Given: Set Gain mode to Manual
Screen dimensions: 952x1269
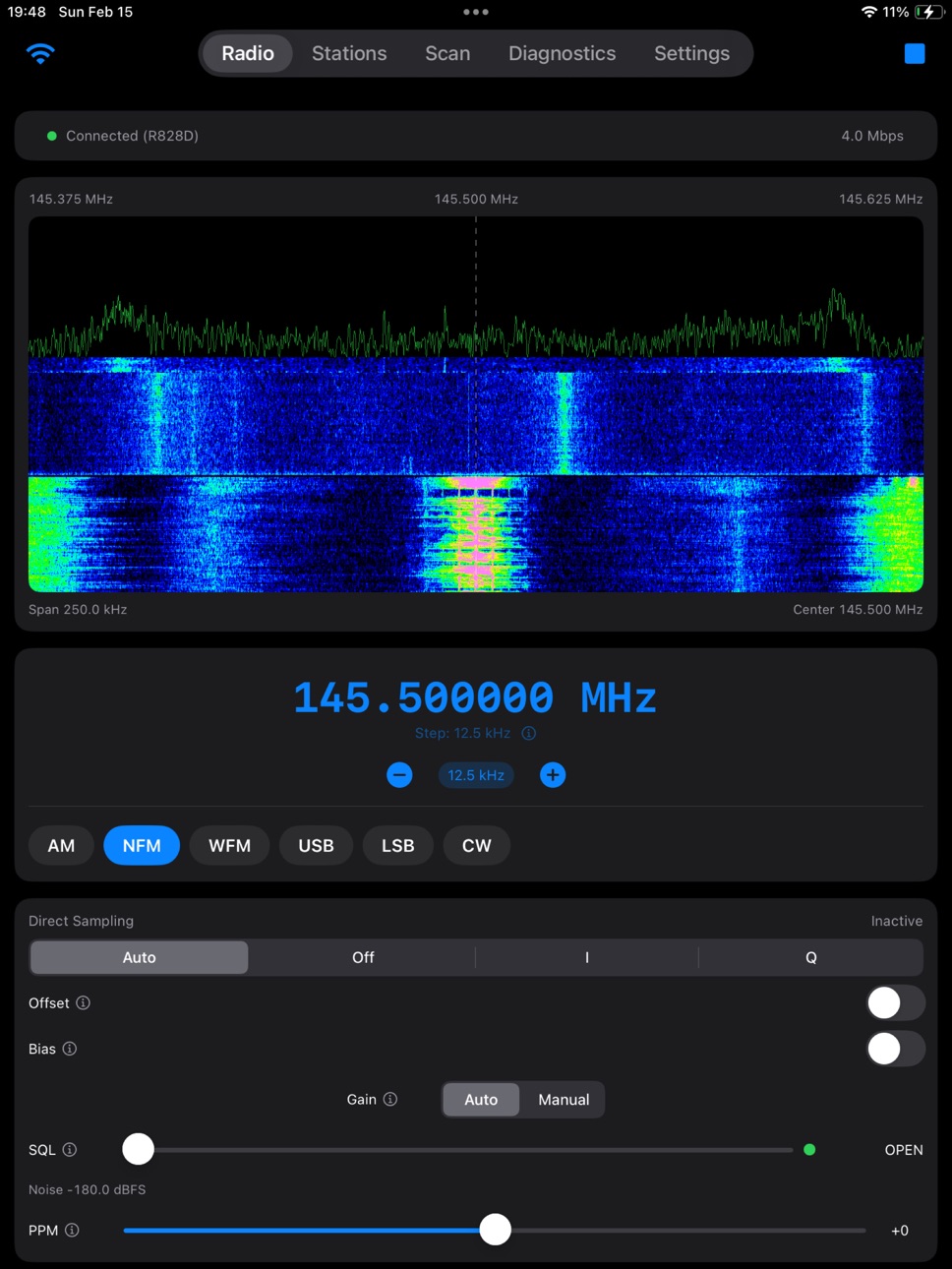Looking at the screenshot, I should 564,1099.
